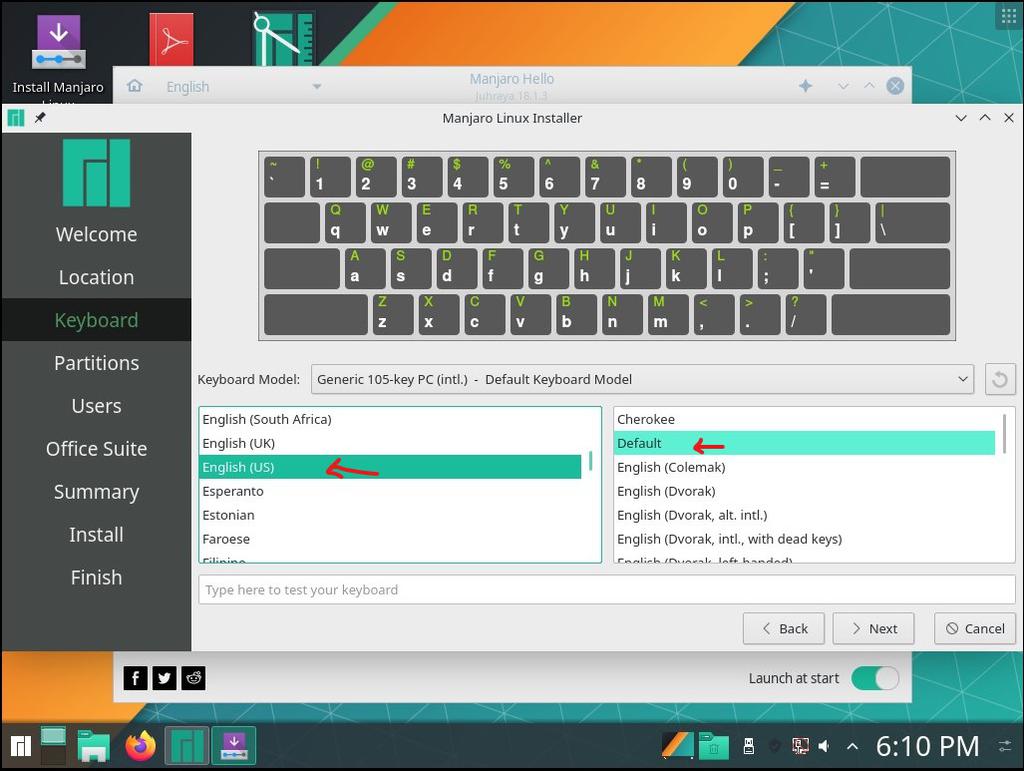
Task: Click layout list scrollbar
Action: click(x=590, y=461)
